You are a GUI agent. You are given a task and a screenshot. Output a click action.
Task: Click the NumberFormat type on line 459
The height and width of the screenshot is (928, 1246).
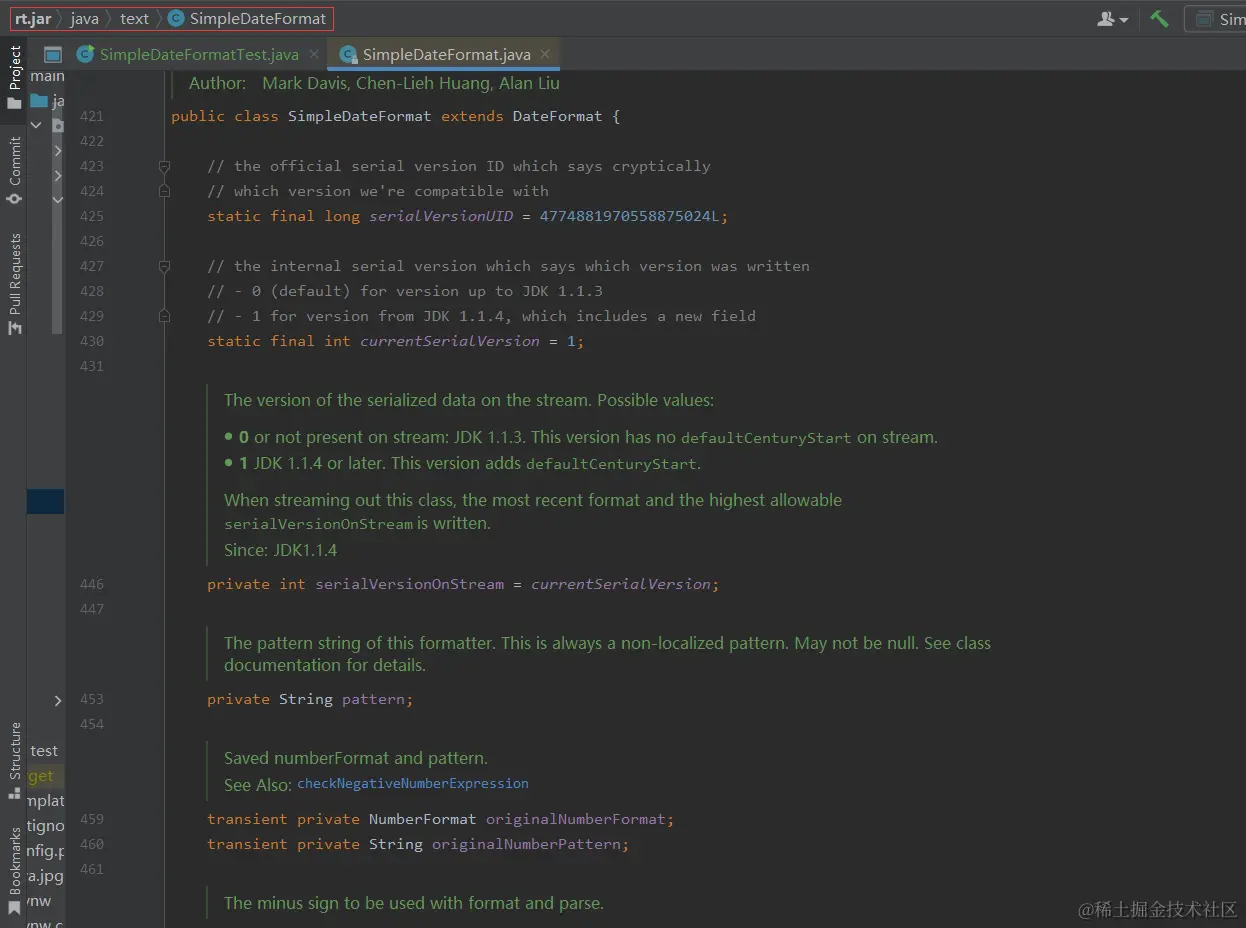(423, 819)
